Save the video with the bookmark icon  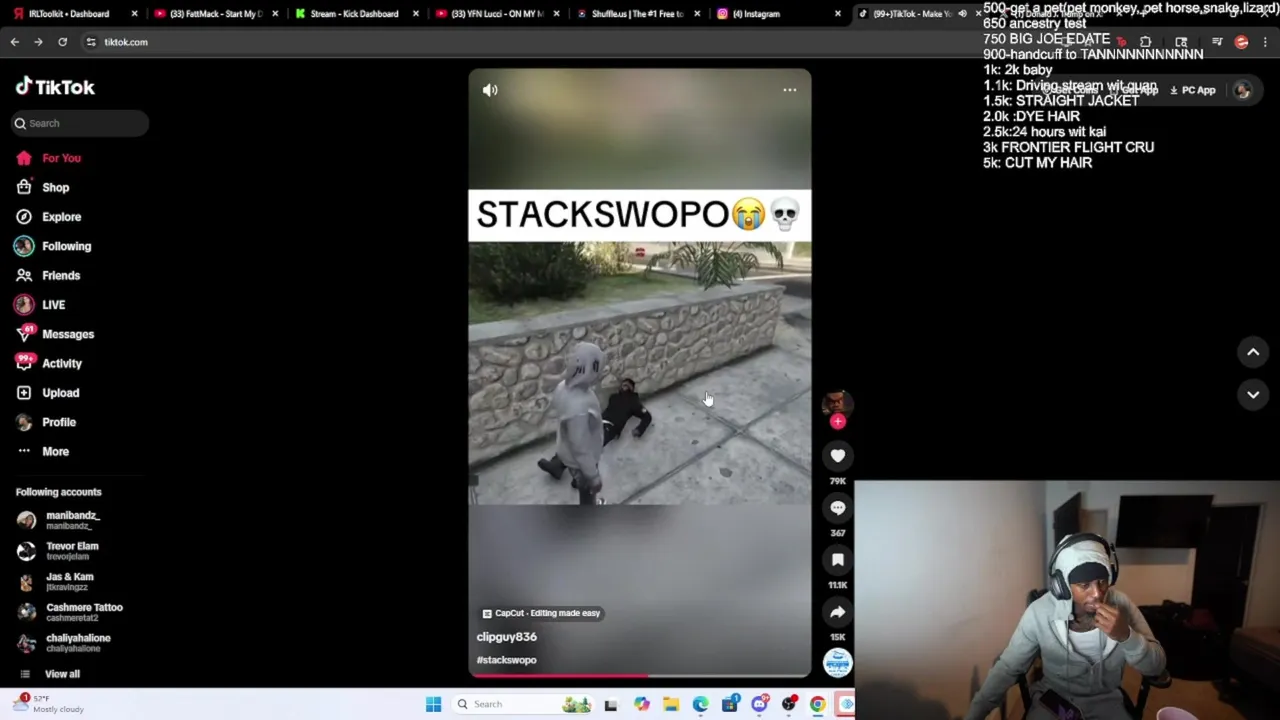pyautogui.click(x=838, y=560)
